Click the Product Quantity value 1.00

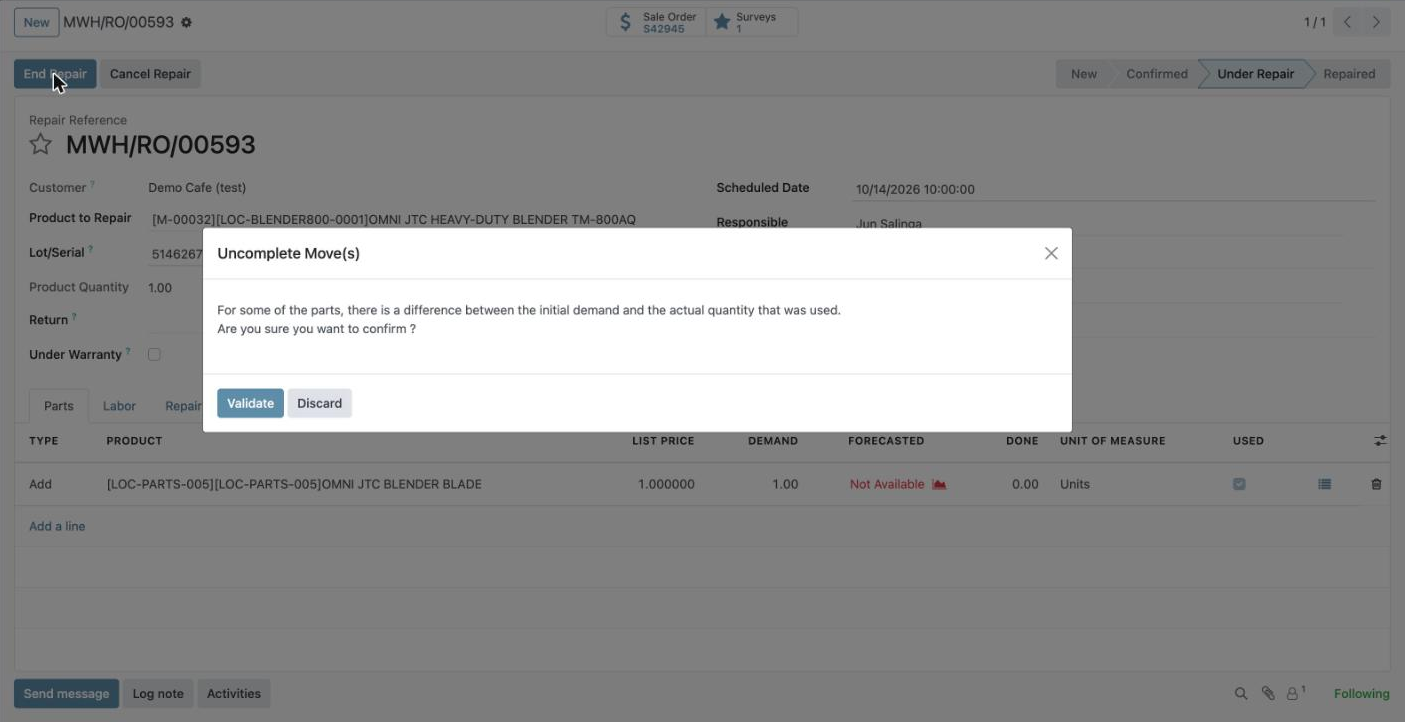point(160,287)
